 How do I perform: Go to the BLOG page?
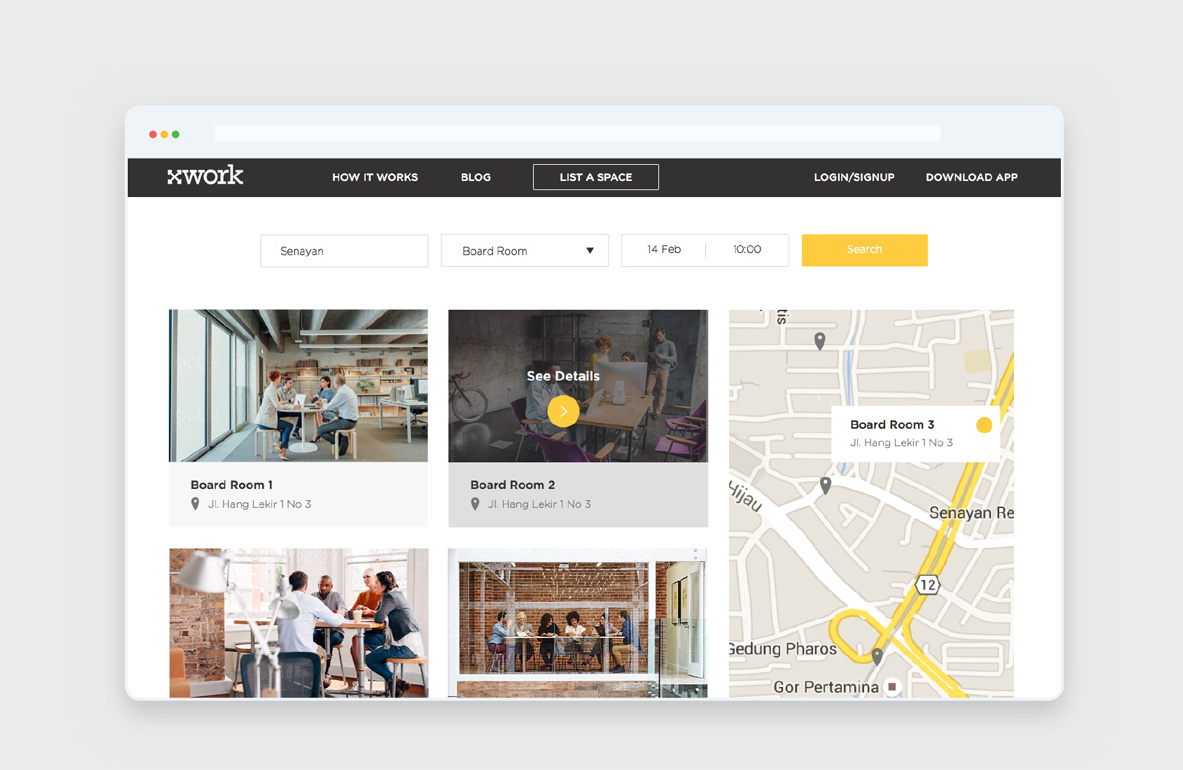[476, 177]
